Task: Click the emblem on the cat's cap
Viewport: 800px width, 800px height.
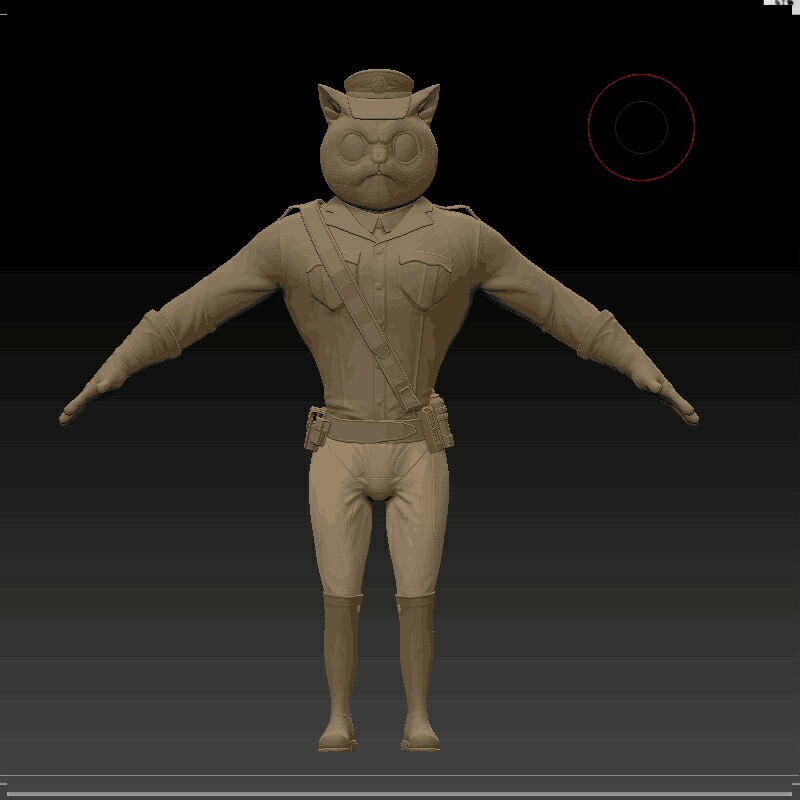Action: [x=378, y=85]
